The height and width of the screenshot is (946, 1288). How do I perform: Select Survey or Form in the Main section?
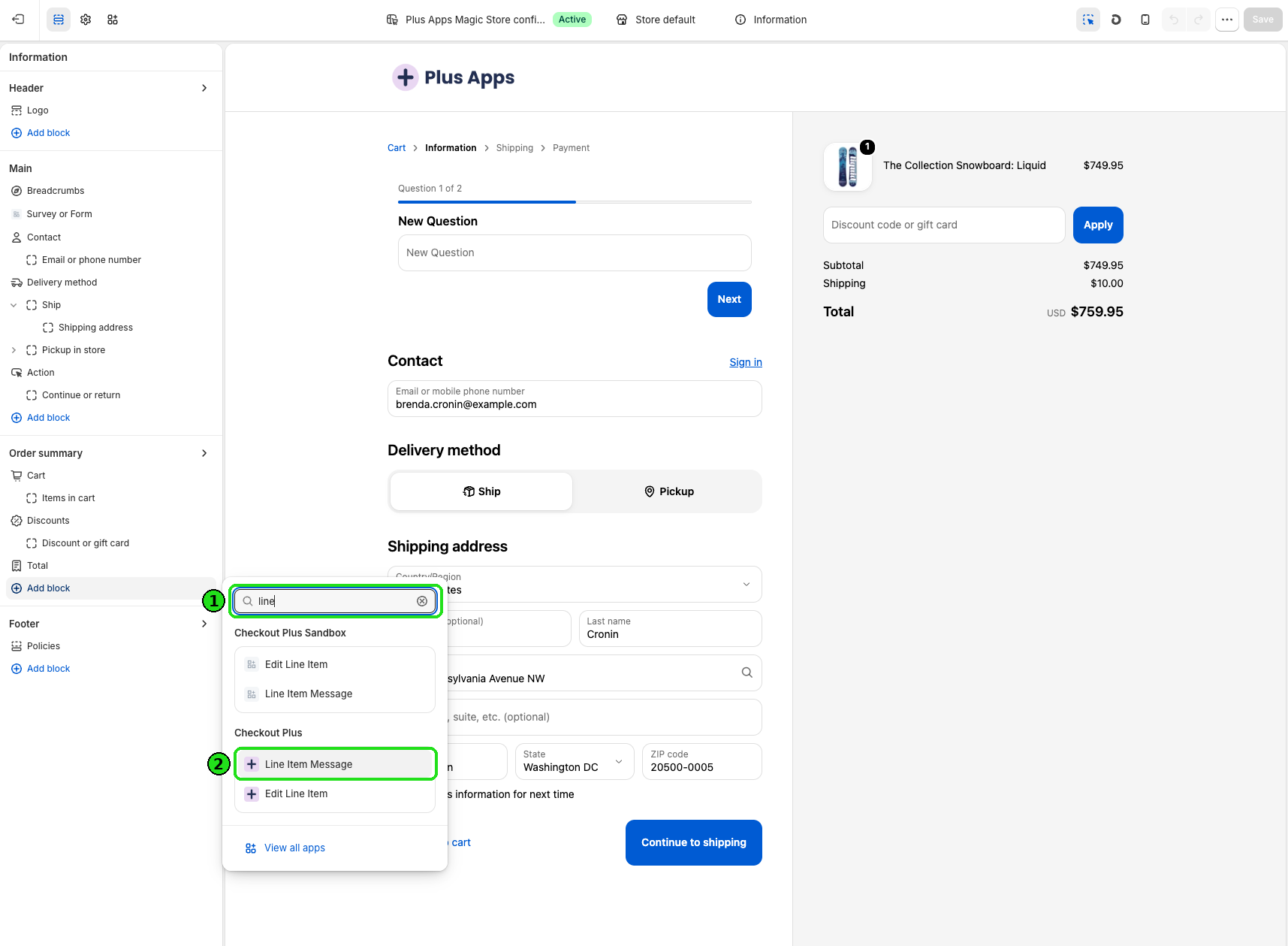click(x=59, y=214)
